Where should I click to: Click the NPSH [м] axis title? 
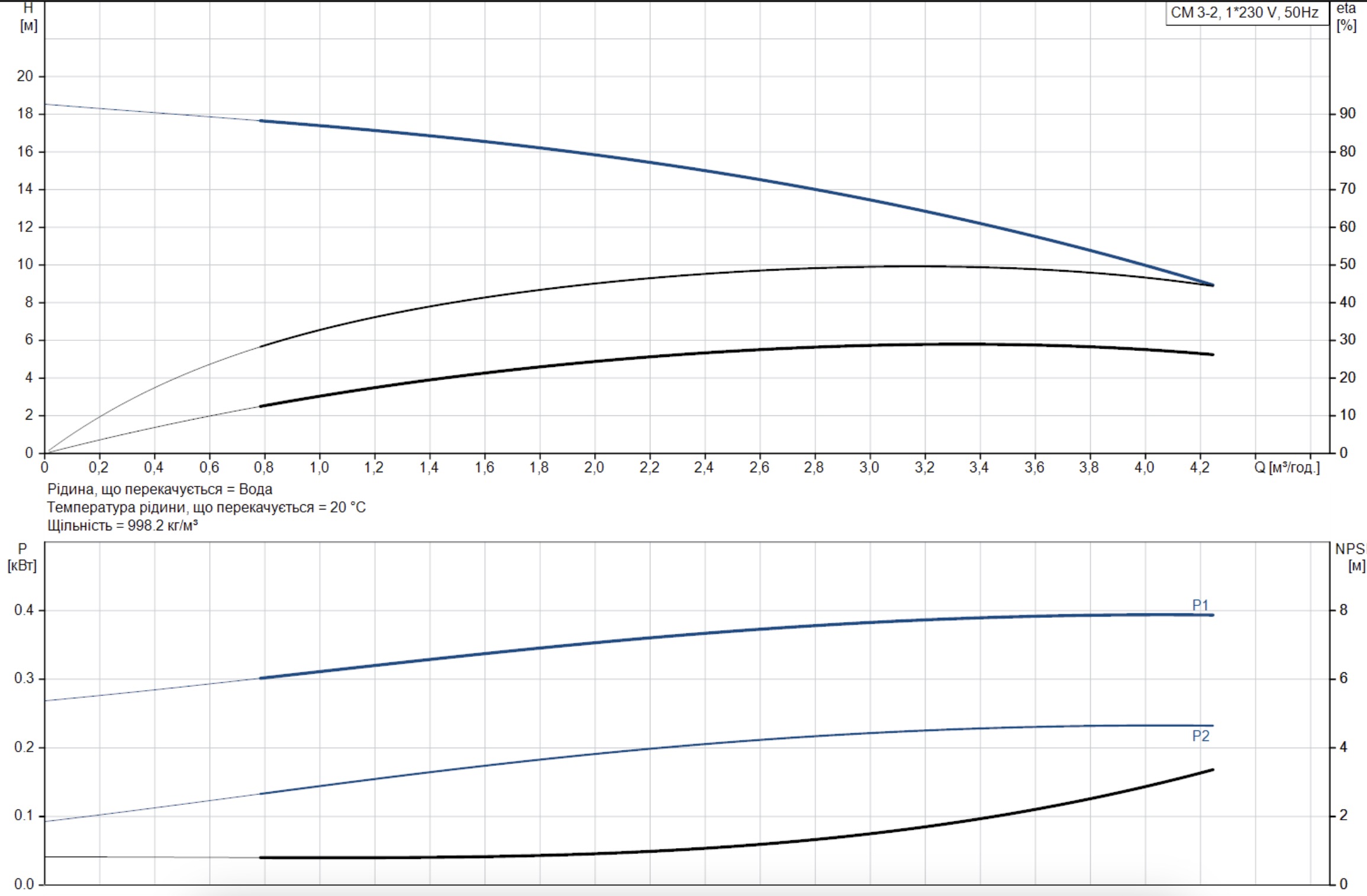1351,557
